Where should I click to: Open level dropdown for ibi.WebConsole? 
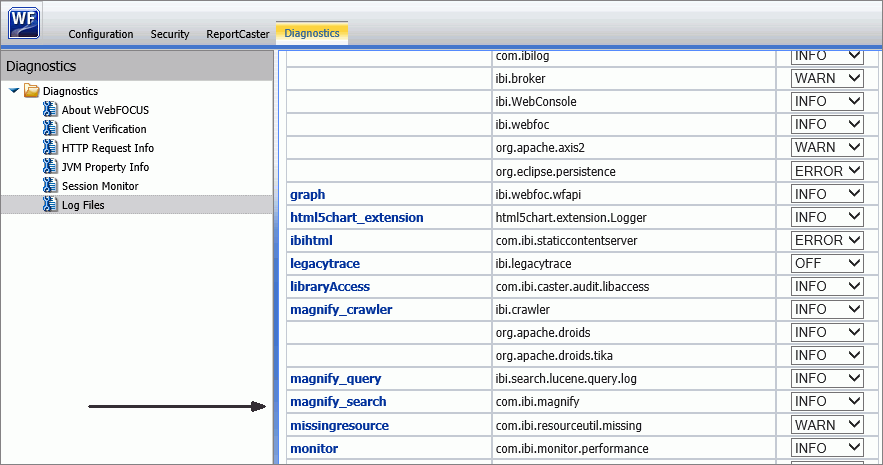[x=827, y=101]
